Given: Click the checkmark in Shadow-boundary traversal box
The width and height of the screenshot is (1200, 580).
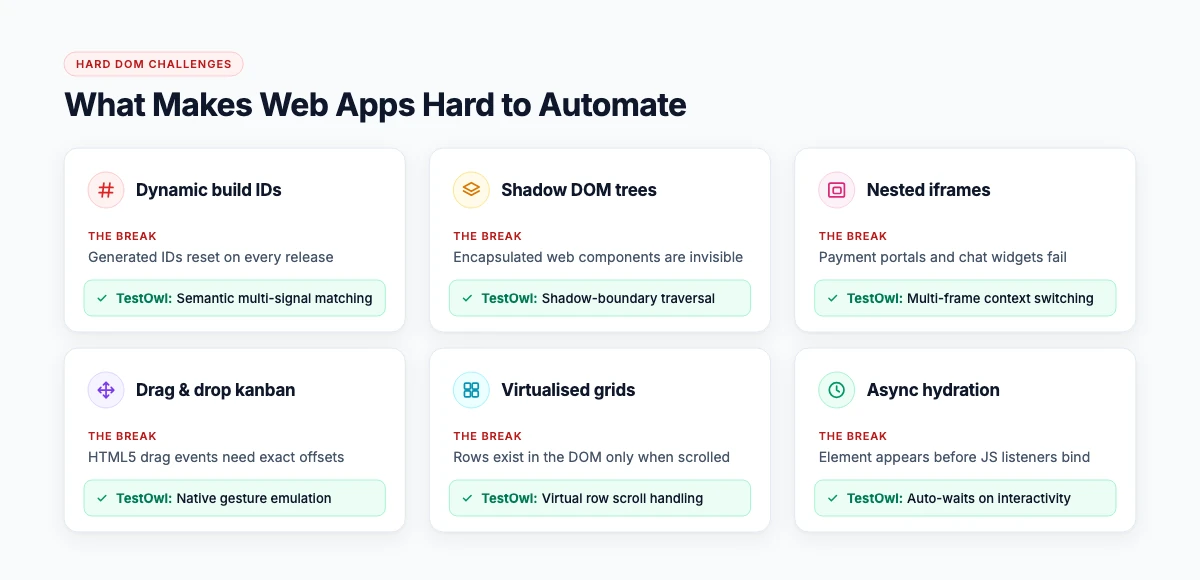Looking at the screenshot, I should 467,298.
